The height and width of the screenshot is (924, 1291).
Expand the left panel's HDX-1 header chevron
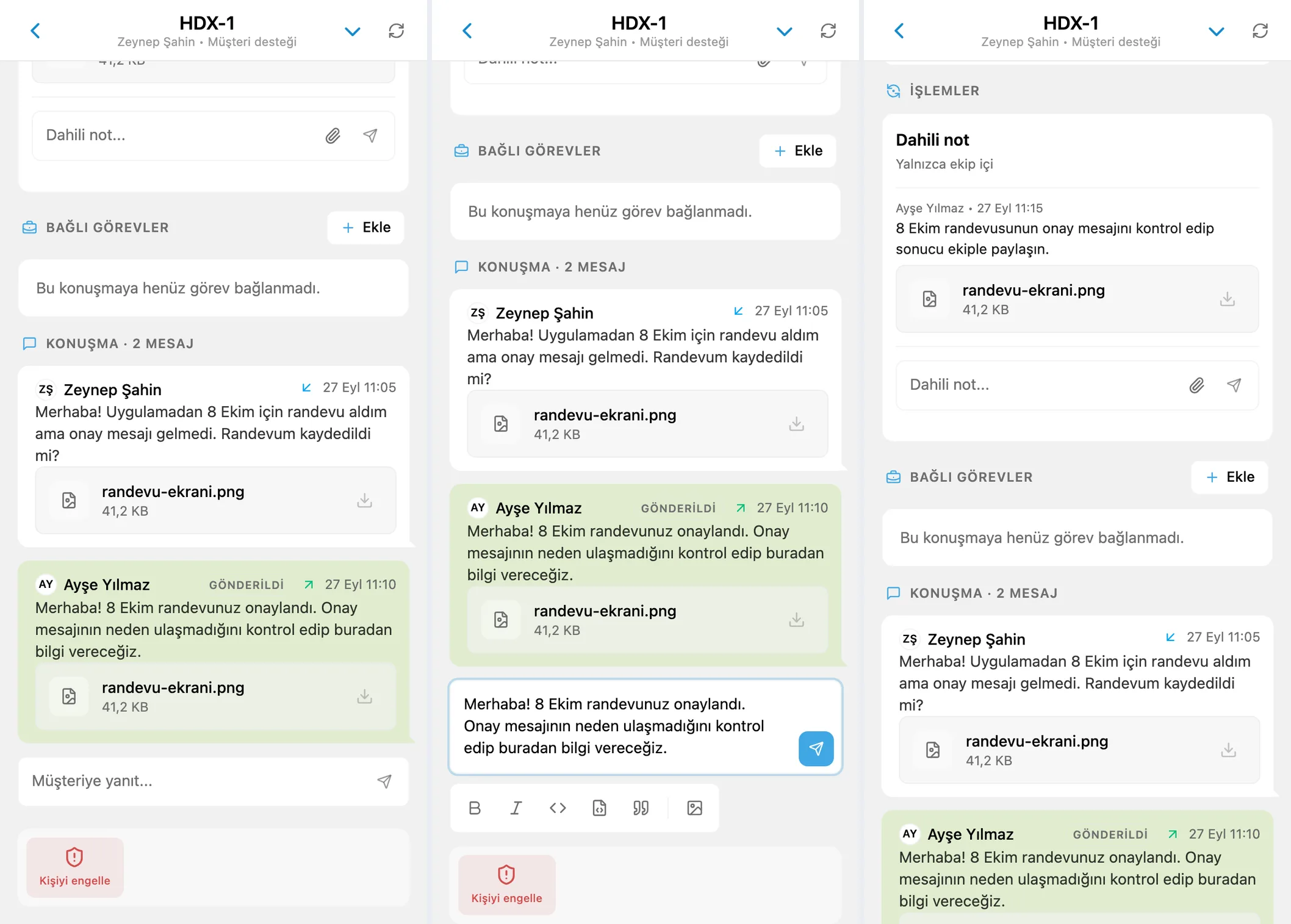(352, 31)
